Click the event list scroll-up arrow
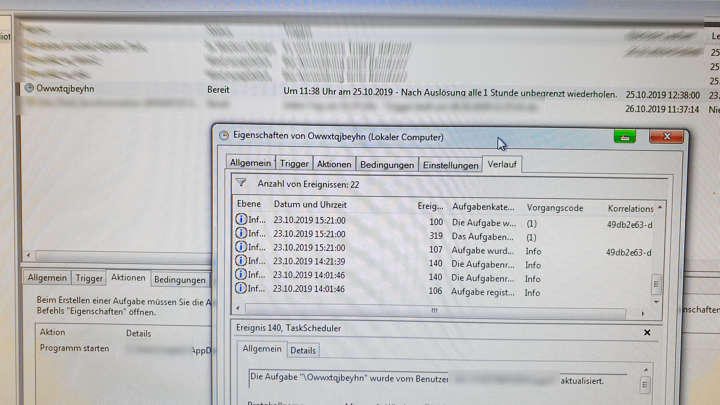The image size is (720, 405). point(660,208)
